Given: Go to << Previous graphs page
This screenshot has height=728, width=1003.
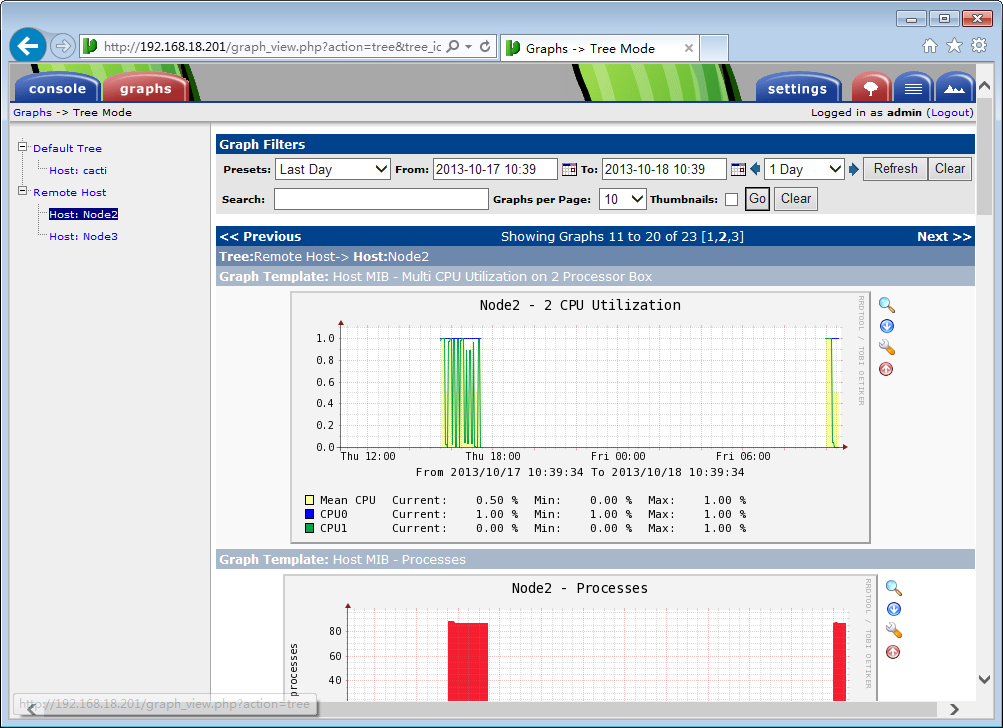Looking at the screenshot, I should [x=260, y=237].
